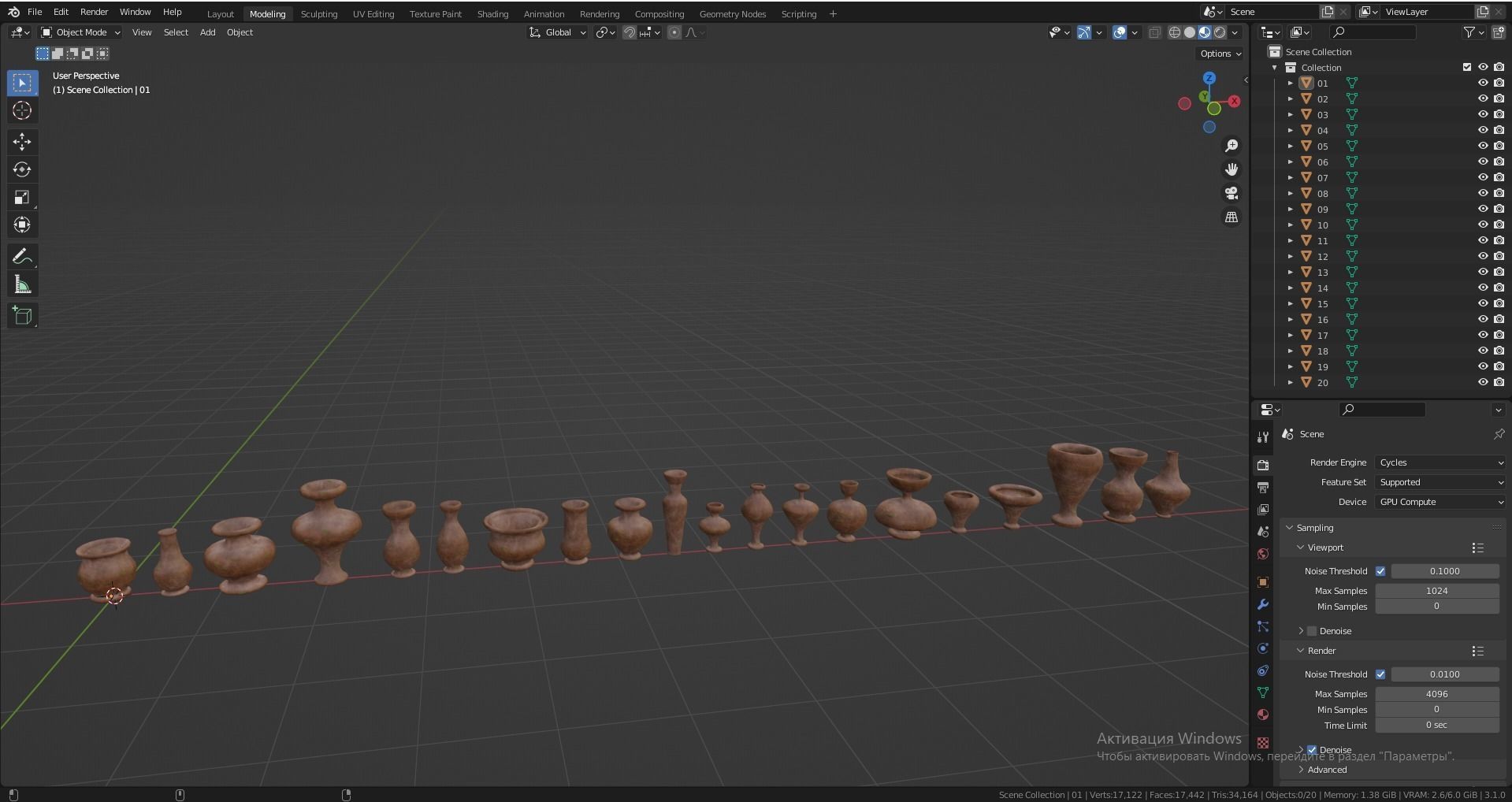This screenshot has width=1512, height=802.
Task: Select the Add Cube tool
Action: 22,316
